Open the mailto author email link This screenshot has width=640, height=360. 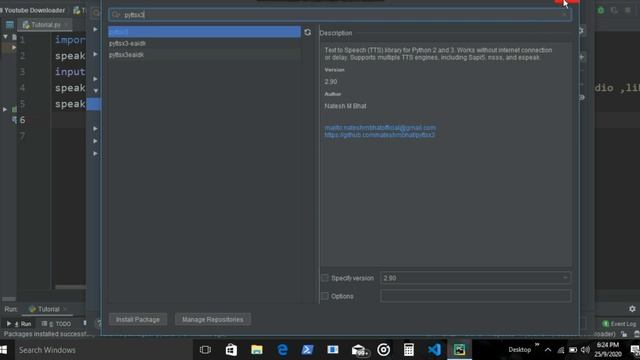click(380, 128)
